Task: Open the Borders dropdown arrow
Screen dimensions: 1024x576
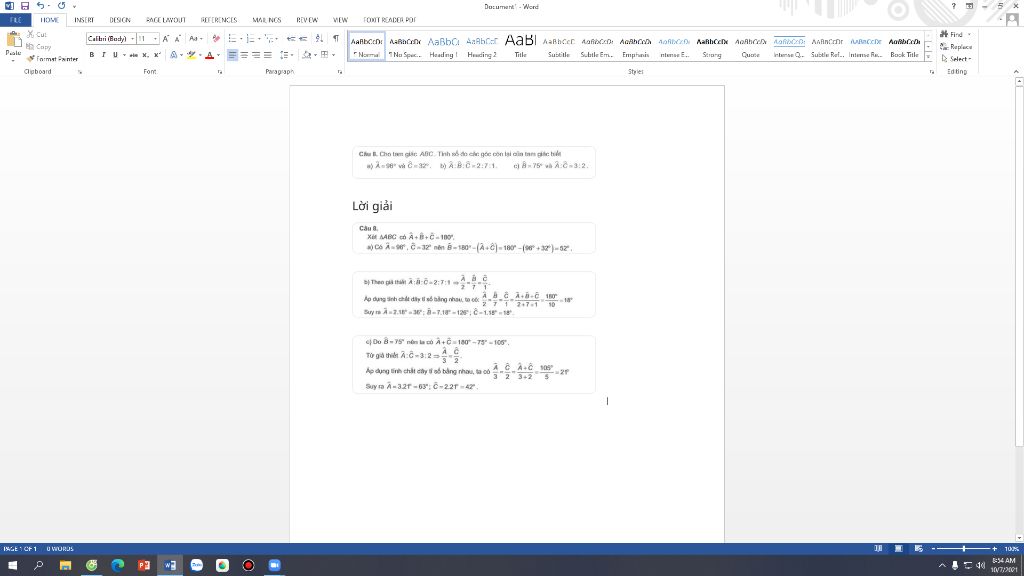Action: pos(333,55)
